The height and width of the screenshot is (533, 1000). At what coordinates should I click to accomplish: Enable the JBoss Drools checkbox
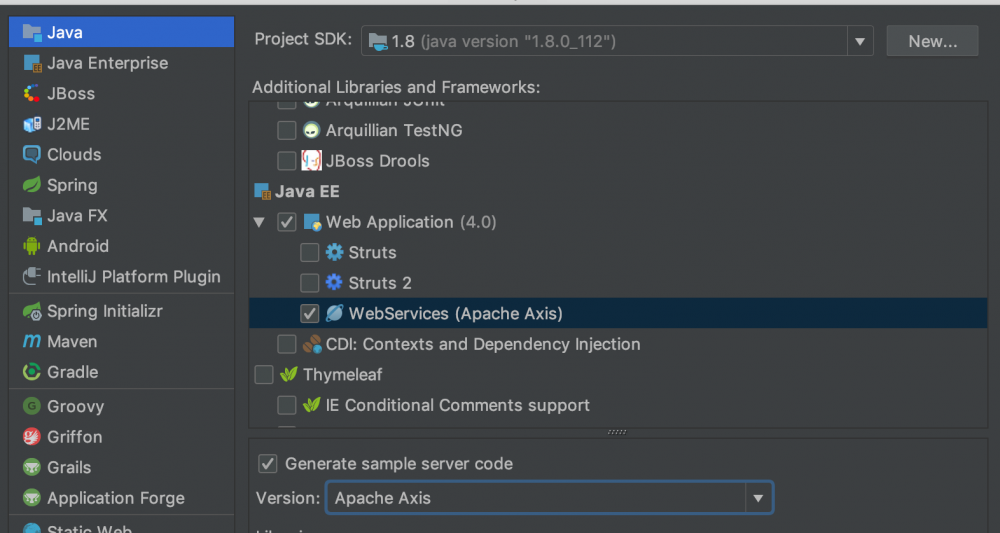pyautogui.click(x=286, y=161)
